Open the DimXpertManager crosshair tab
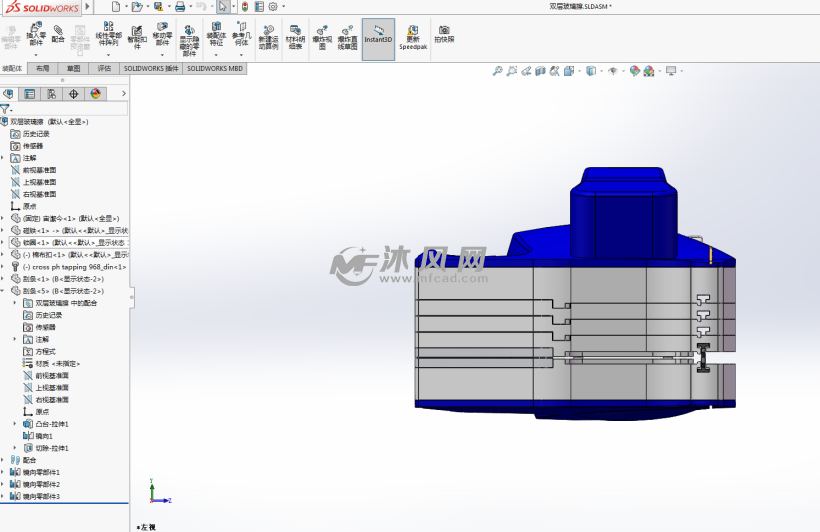820x532 pixels. [x=73, y=94]
